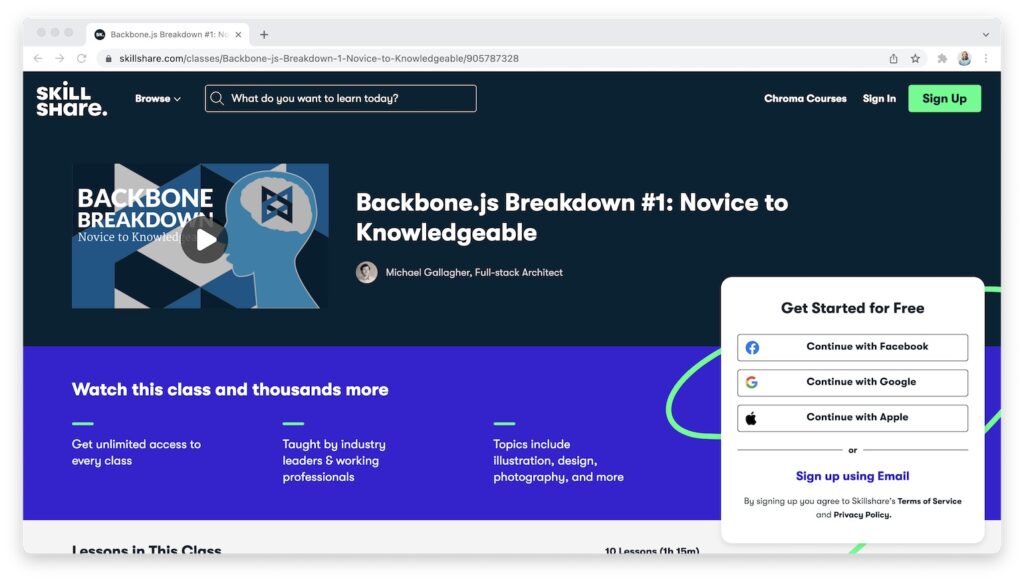
Task: Open the Privacy Policy link
Action: click(862, 515)
